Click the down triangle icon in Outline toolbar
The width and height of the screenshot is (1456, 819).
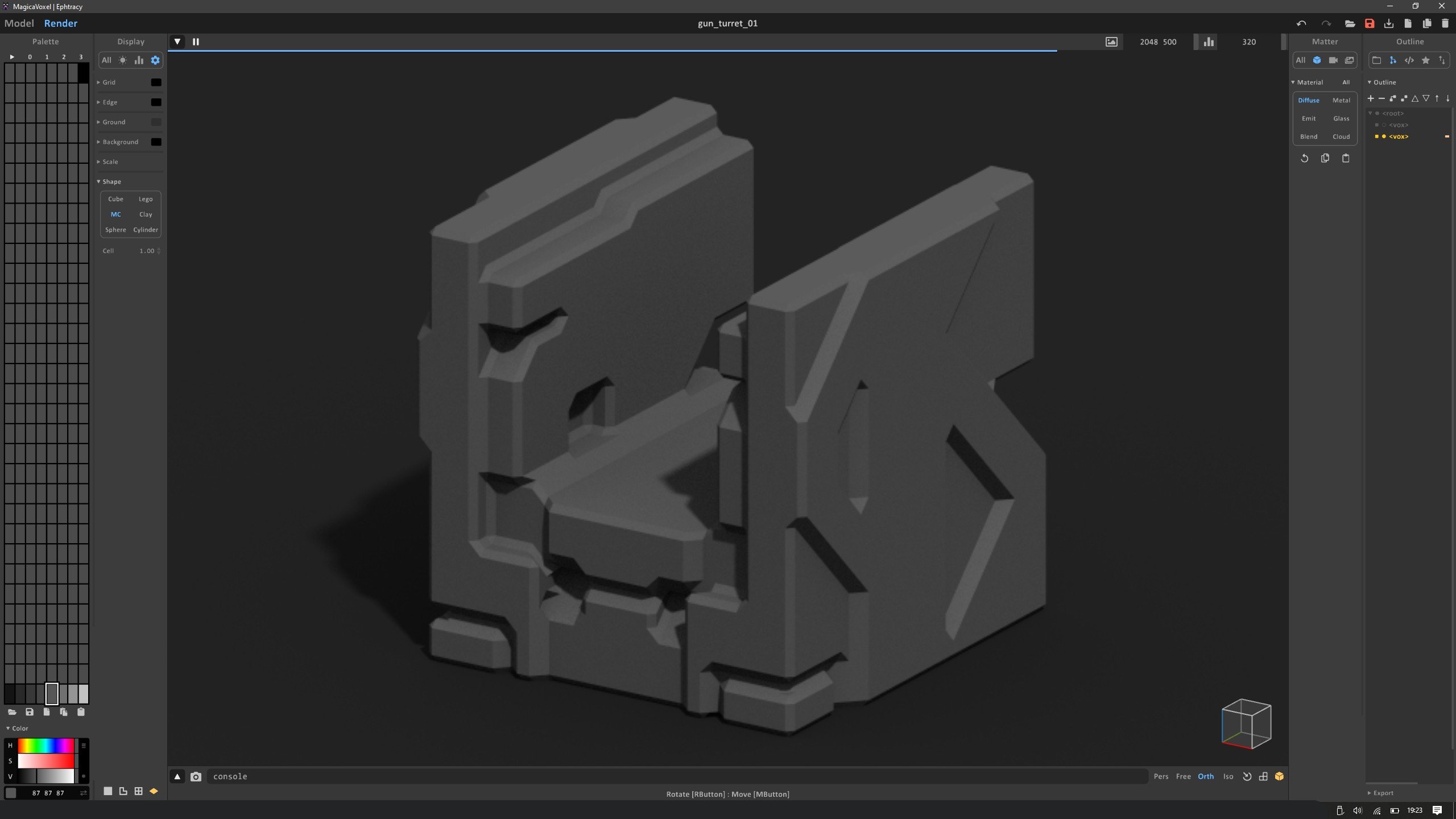click(1426, 98)
